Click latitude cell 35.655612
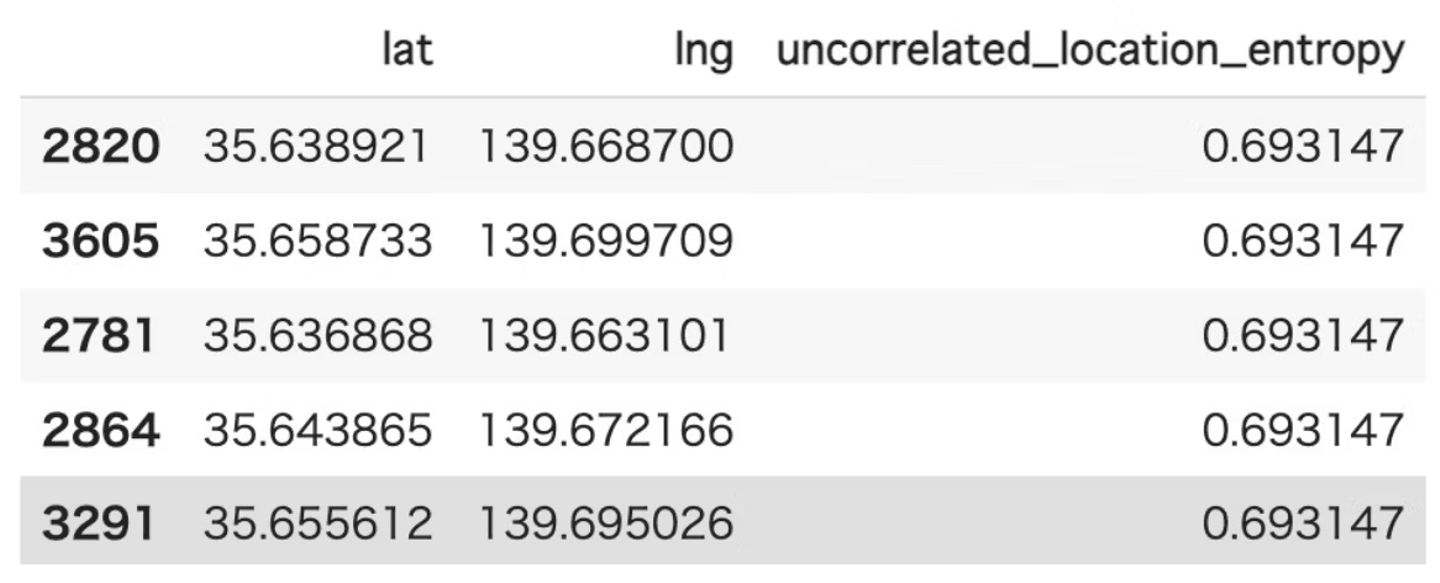This screenshot has width=1440, height=583. 317,524
